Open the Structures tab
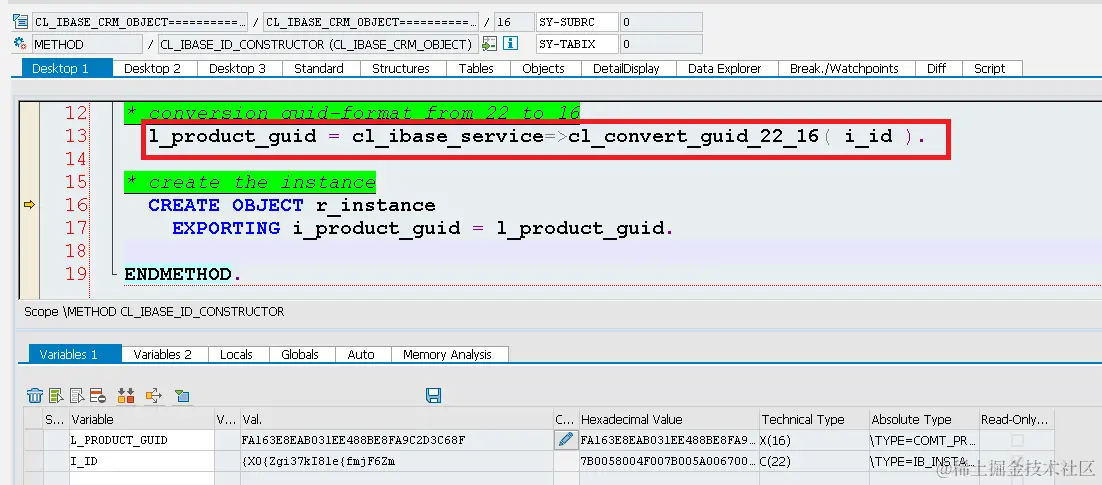The width and height of the screenshot is (1102, 485). pyautogui.click(x=401, y=68)
